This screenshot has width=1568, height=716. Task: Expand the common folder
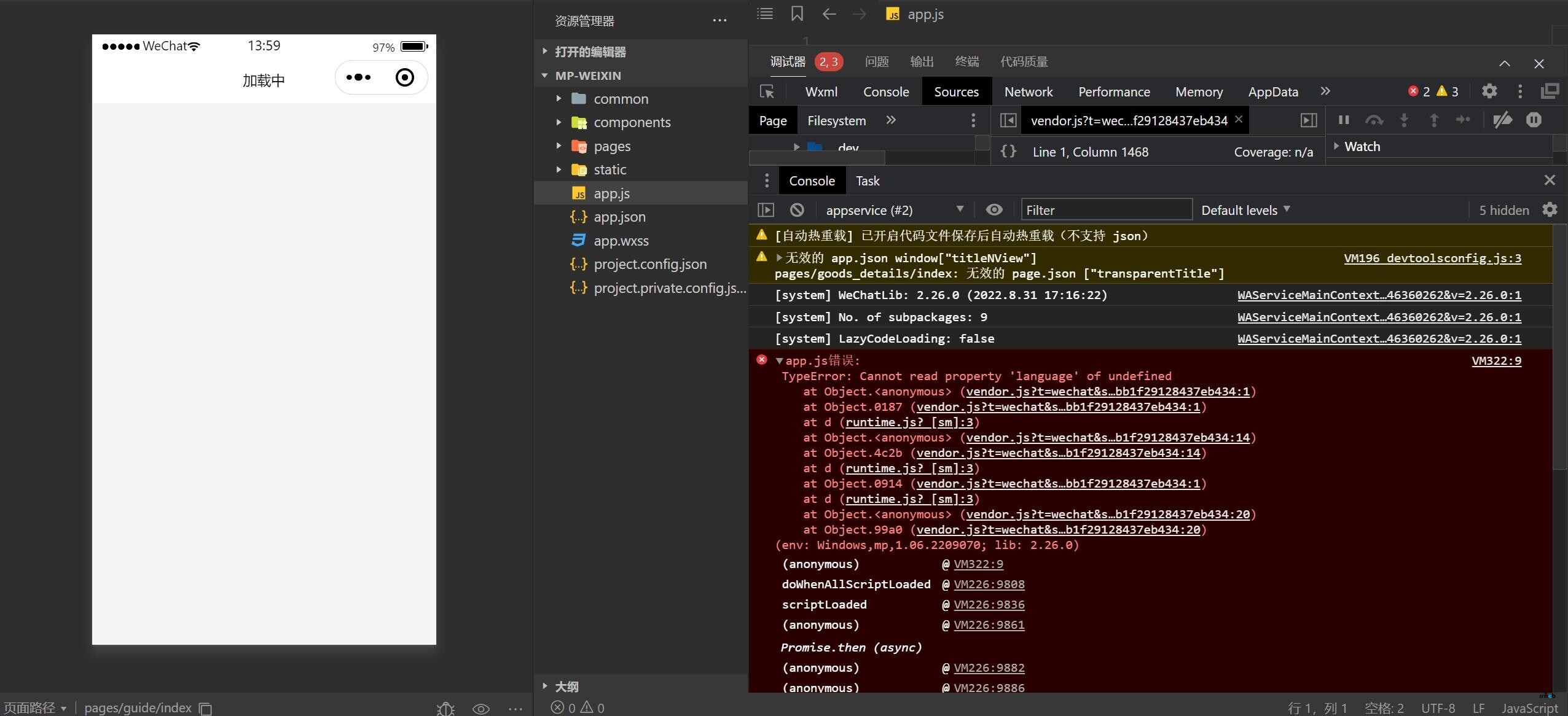pyautogui.click(x=559, y=99)
